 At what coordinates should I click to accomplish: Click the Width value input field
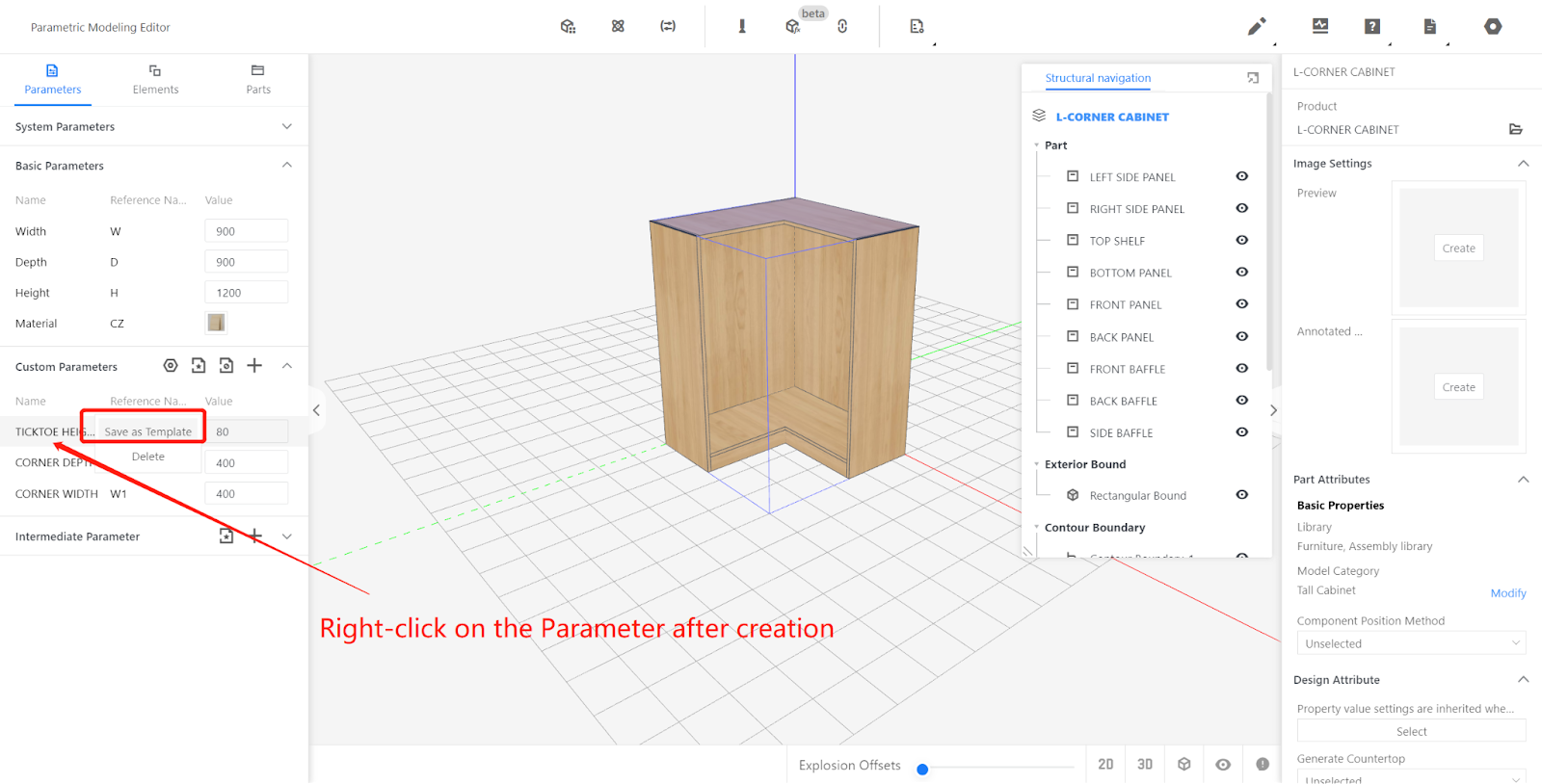click(x=246, y=231)
